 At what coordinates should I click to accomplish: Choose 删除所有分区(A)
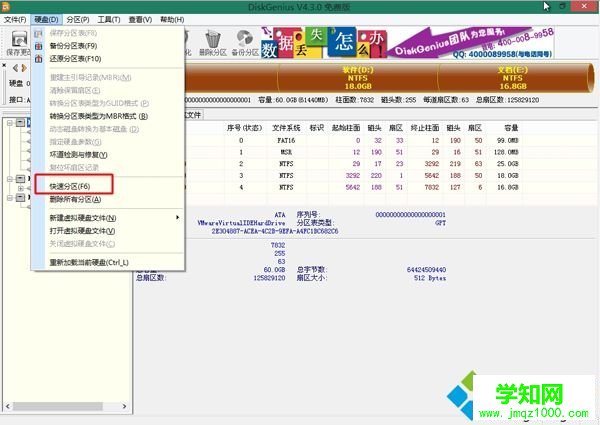pyautogui.click(x=108, y=199)
